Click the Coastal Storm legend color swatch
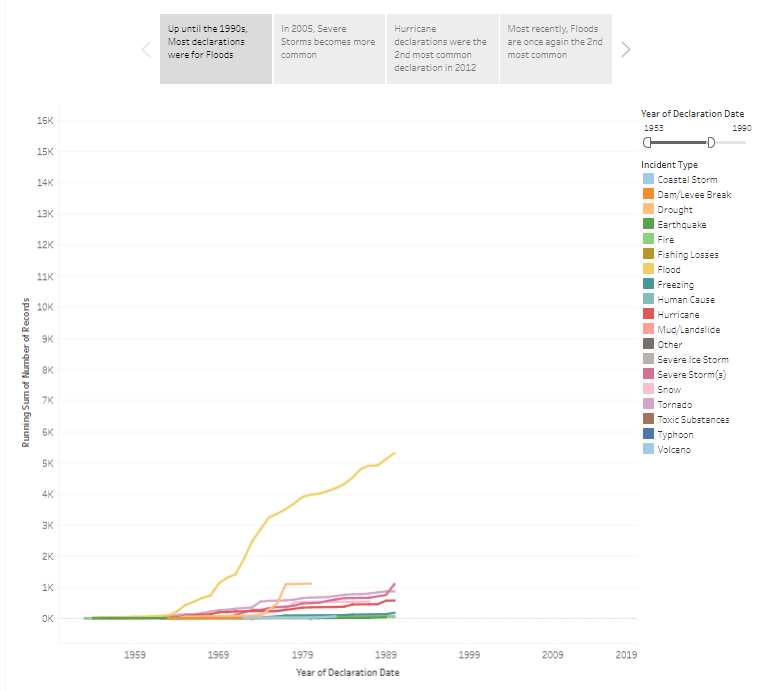 (x=648, y=180)
